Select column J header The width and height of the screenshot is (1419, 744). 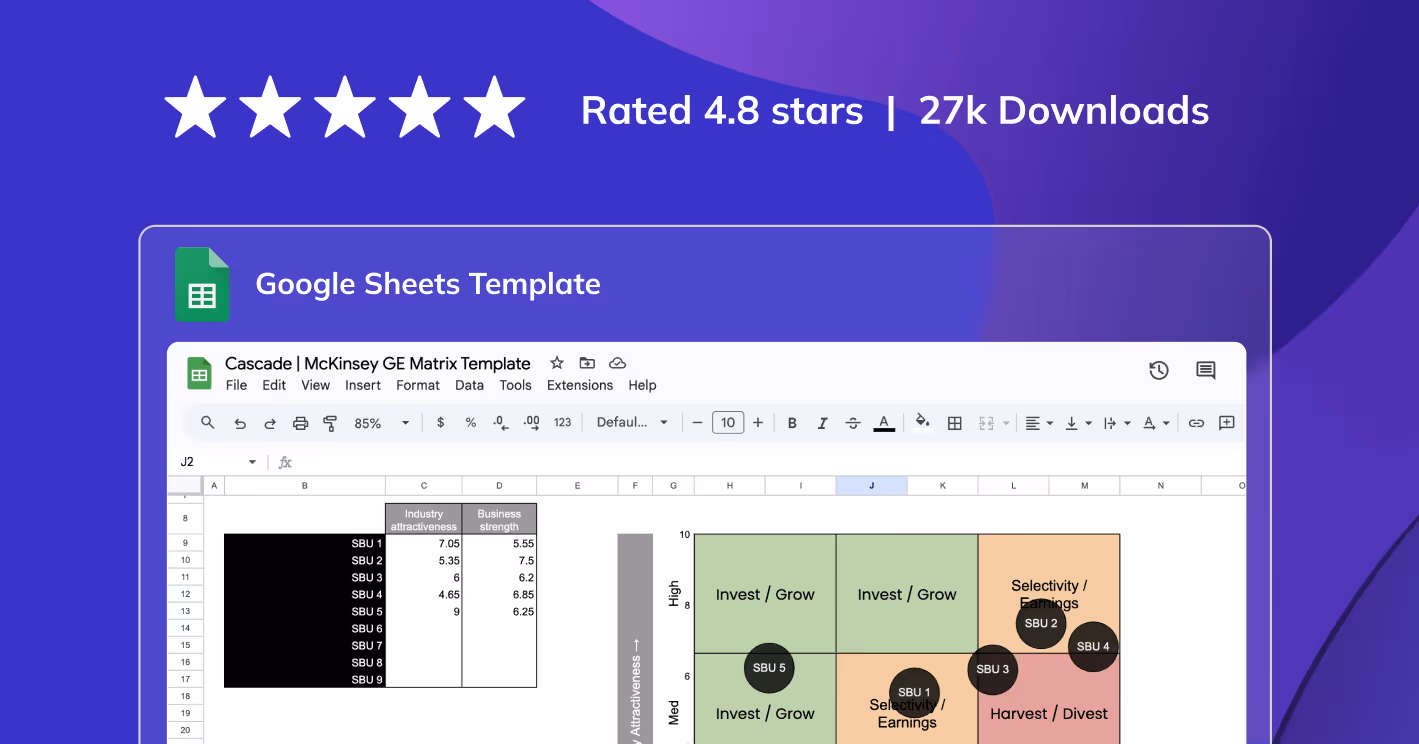point(871,486)
